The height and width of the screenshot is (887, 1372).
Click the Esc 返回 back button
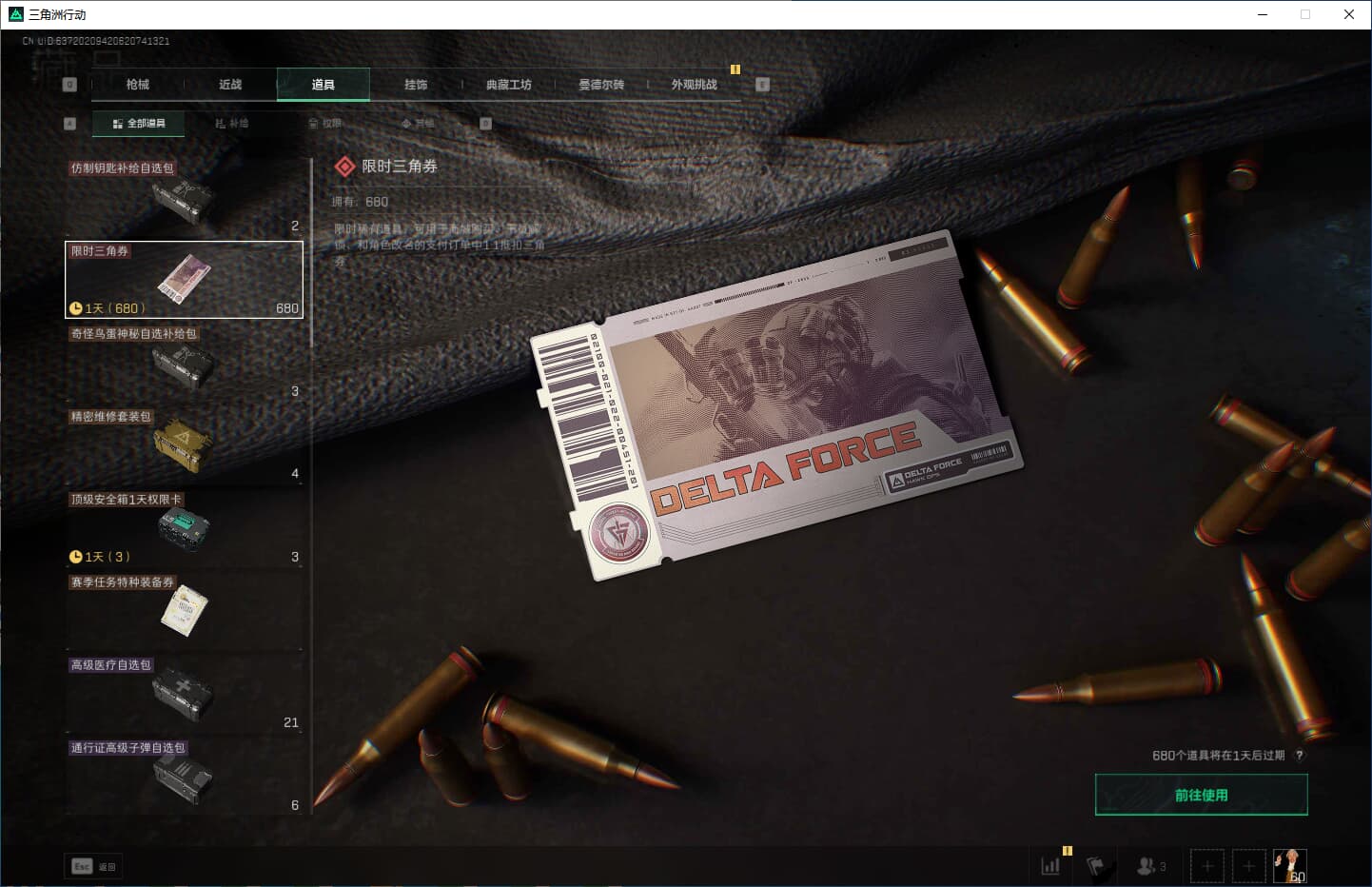[93, 866]
